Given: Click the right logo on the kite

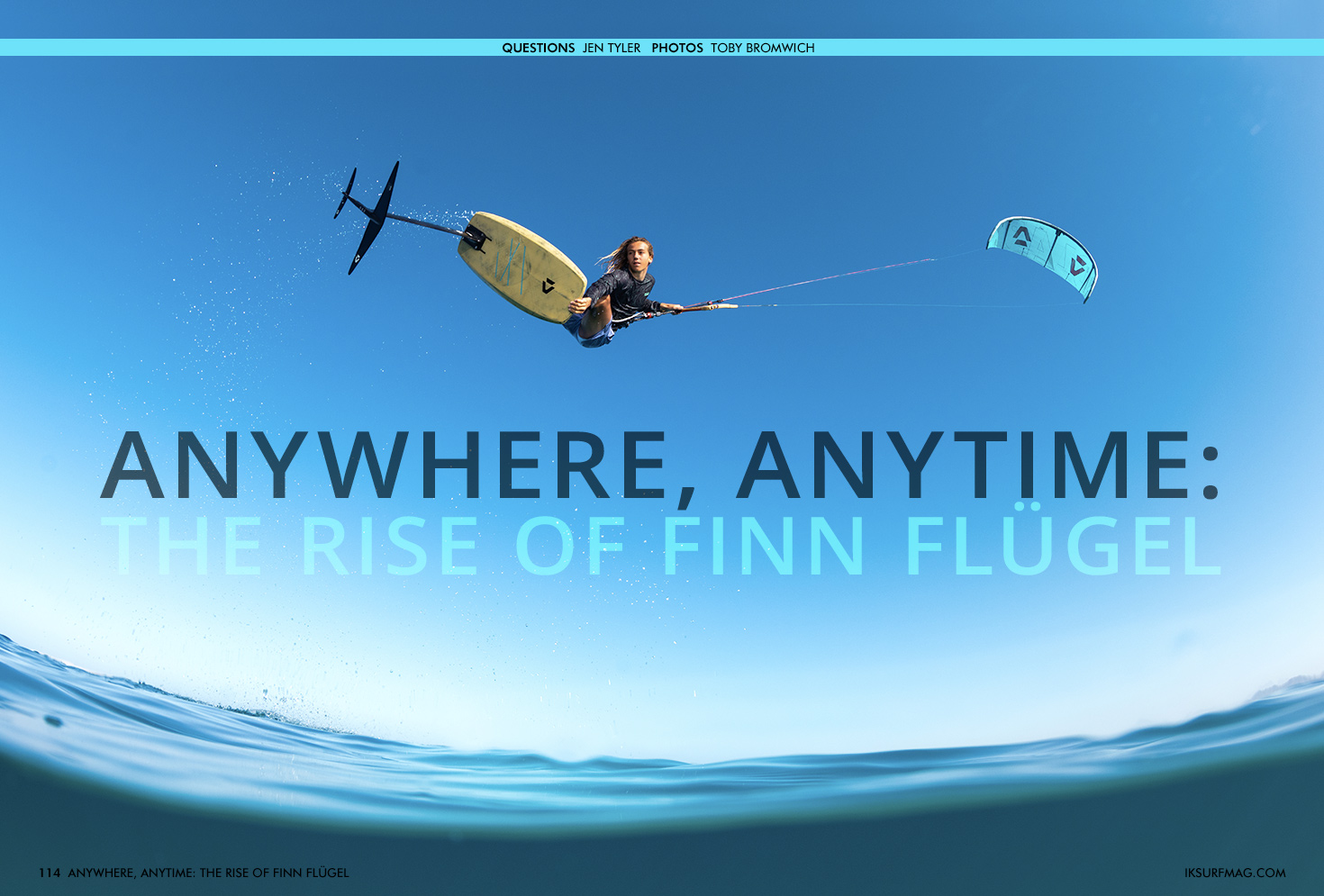Looking at the screenshot, I should (1077, 266).
